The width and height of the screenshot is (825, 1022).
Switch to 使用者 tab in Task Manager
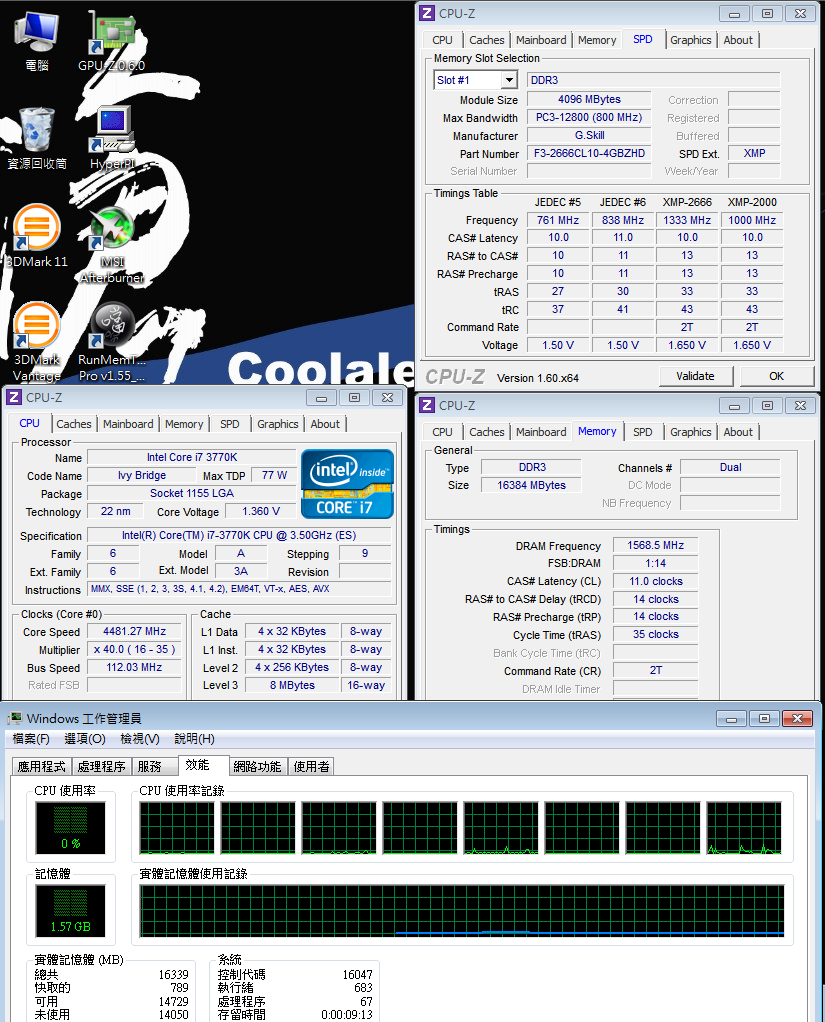click(x=311, y=766)
